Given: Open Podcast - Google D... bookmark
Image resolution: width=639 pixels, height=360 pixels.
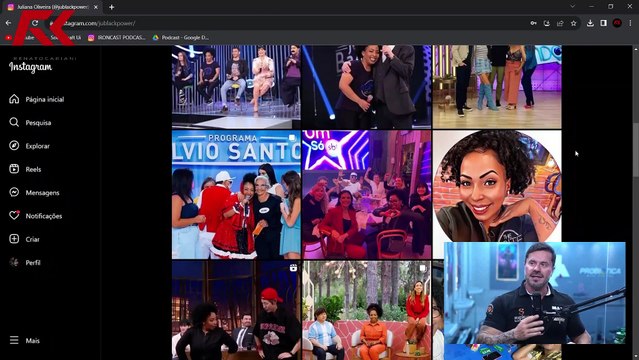Looking at the screenshot, I should (x=181, y=38).
